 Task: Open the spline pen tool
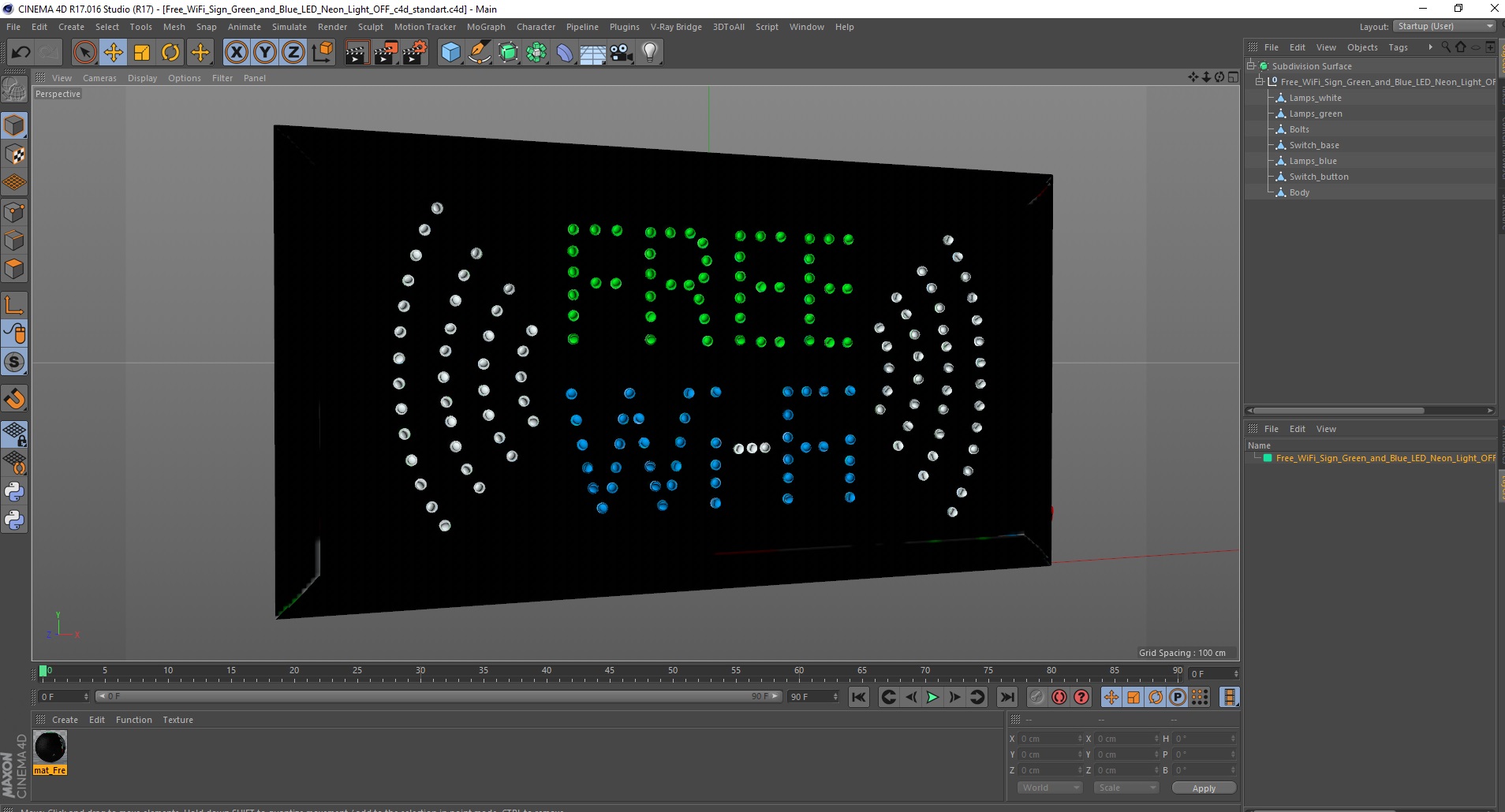[480, 53]
